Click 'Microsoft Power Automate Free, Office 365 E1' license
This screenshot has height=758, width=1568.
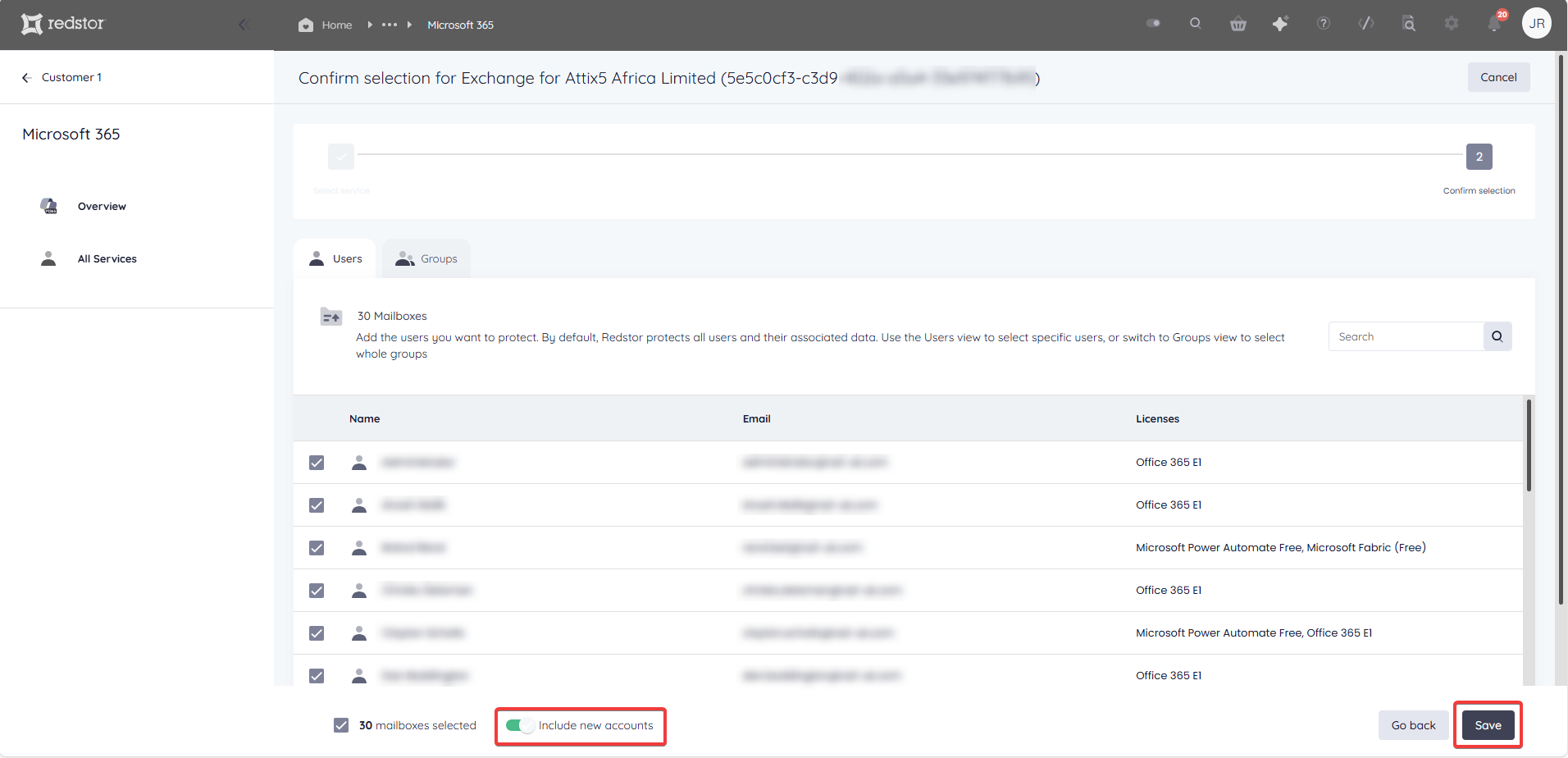coord(1254,632)
